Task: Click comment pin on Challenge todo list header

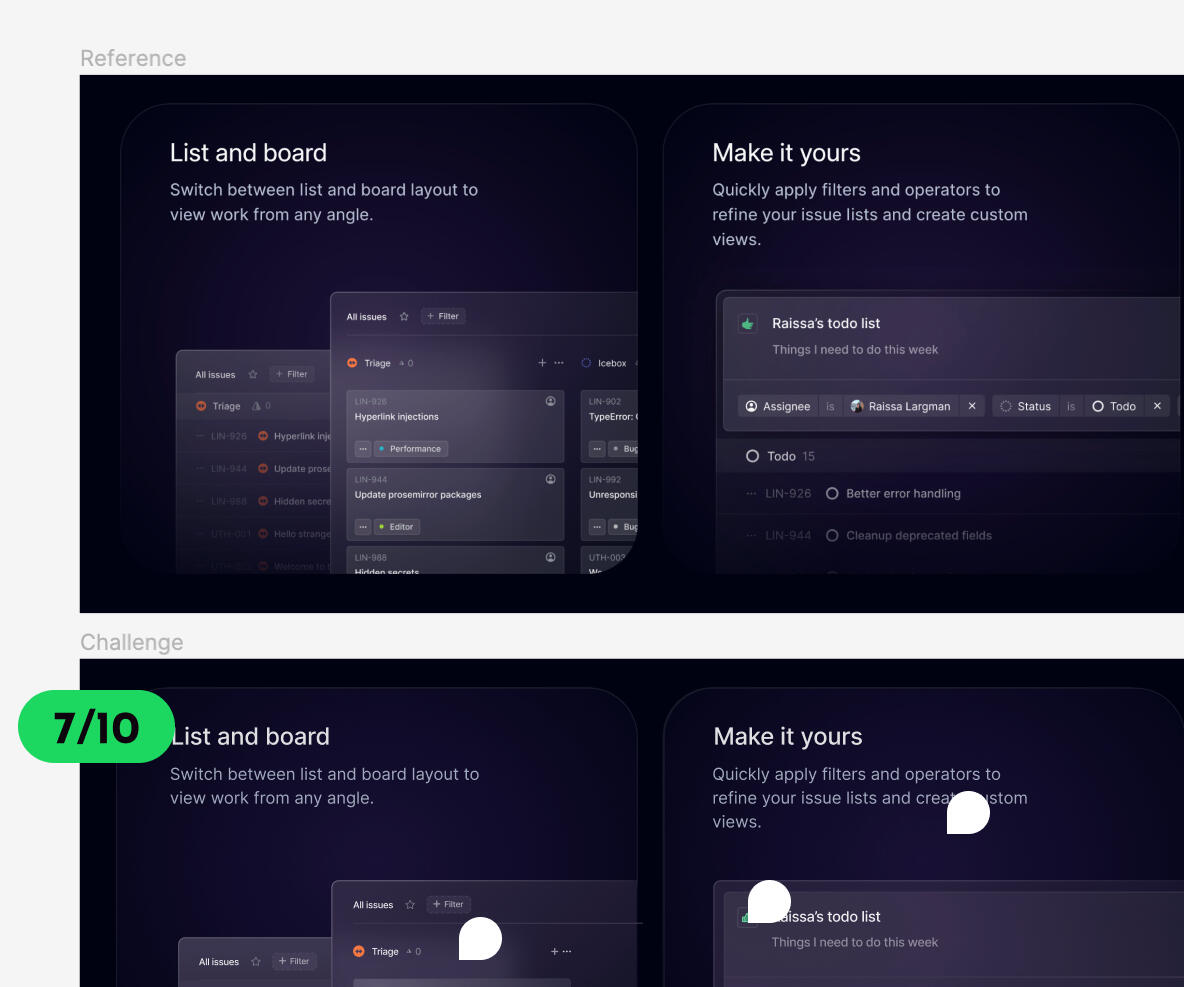Action: coord(769,902)
